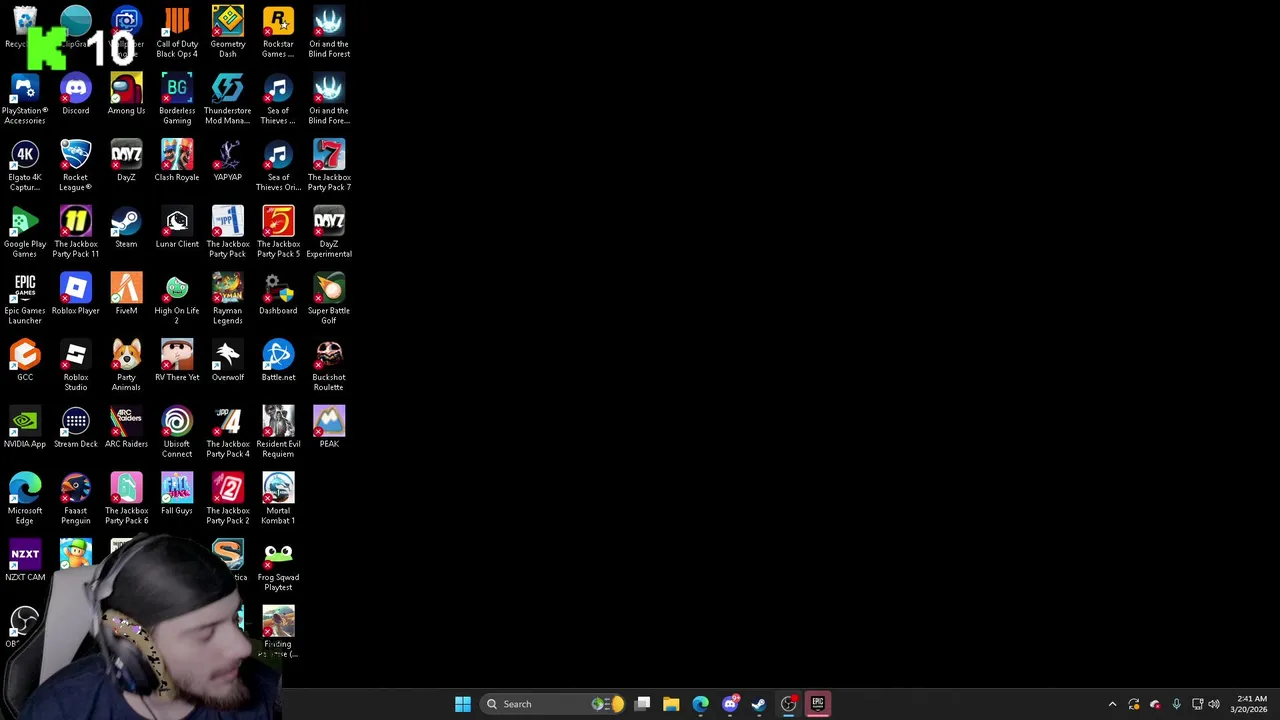Launch Super Battle Golf icon
This screenshot has width=1280, height=720.
tap(329, 299)
